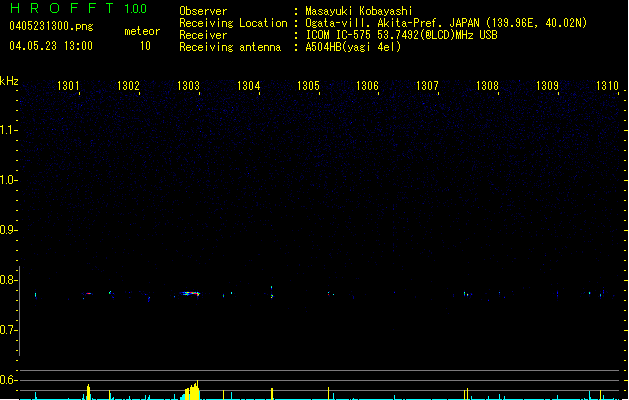Select the file name 0405231300.png

tap(51, 26)
